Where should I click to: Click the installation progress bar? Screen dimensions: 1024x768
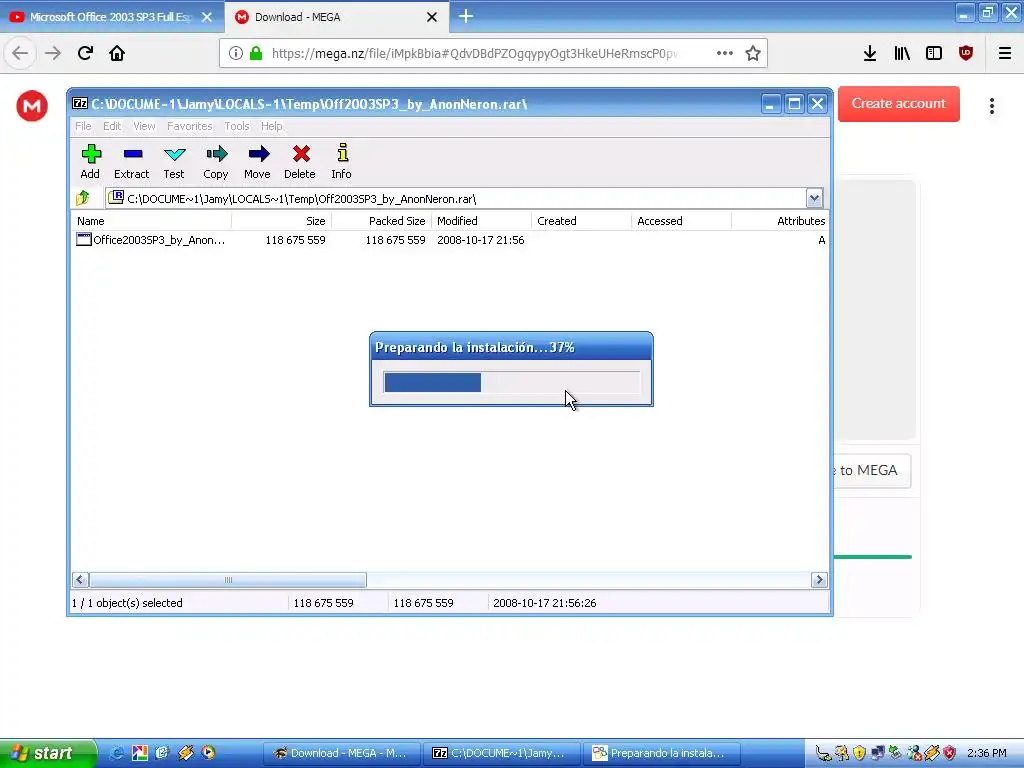click(512, 382)
